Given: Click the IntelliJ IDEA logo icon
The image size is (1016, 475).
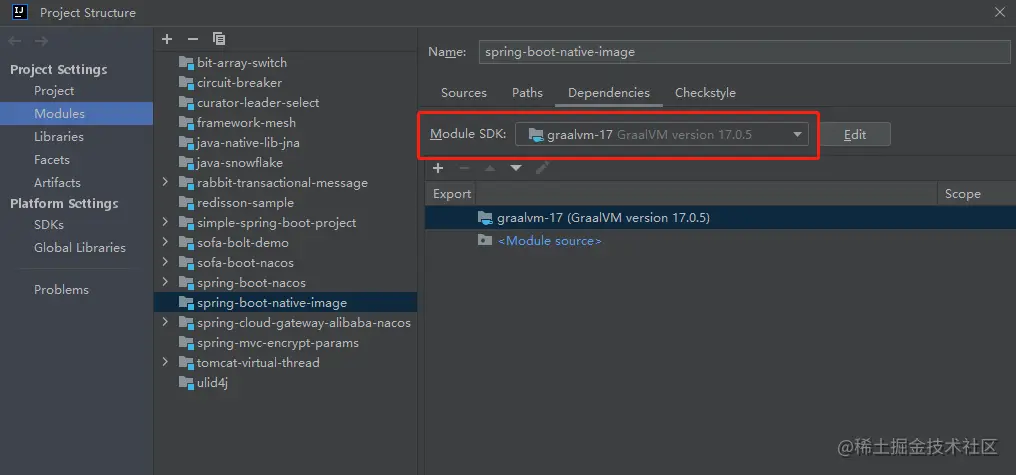Looking at the screenshot, I should (x=21, y=12).
